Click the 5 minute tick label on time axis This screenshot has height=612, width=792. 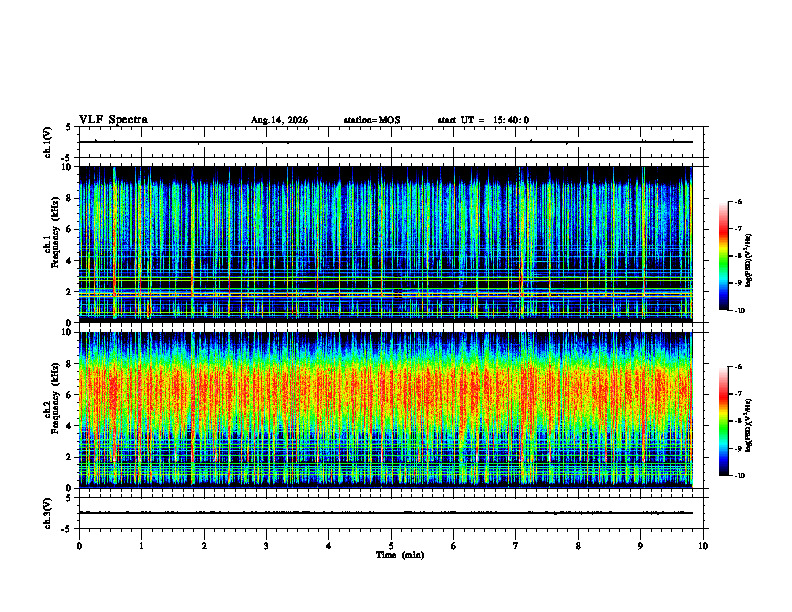(x=391, y=546)
